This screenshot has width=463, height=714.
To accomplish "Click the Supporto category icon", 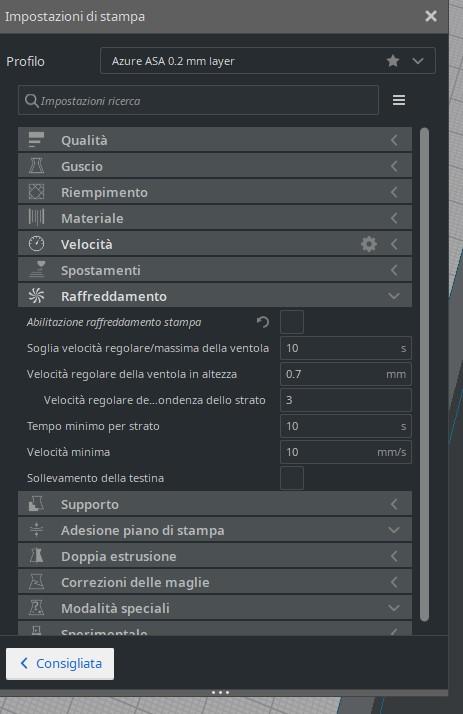I will pos(36,504).
